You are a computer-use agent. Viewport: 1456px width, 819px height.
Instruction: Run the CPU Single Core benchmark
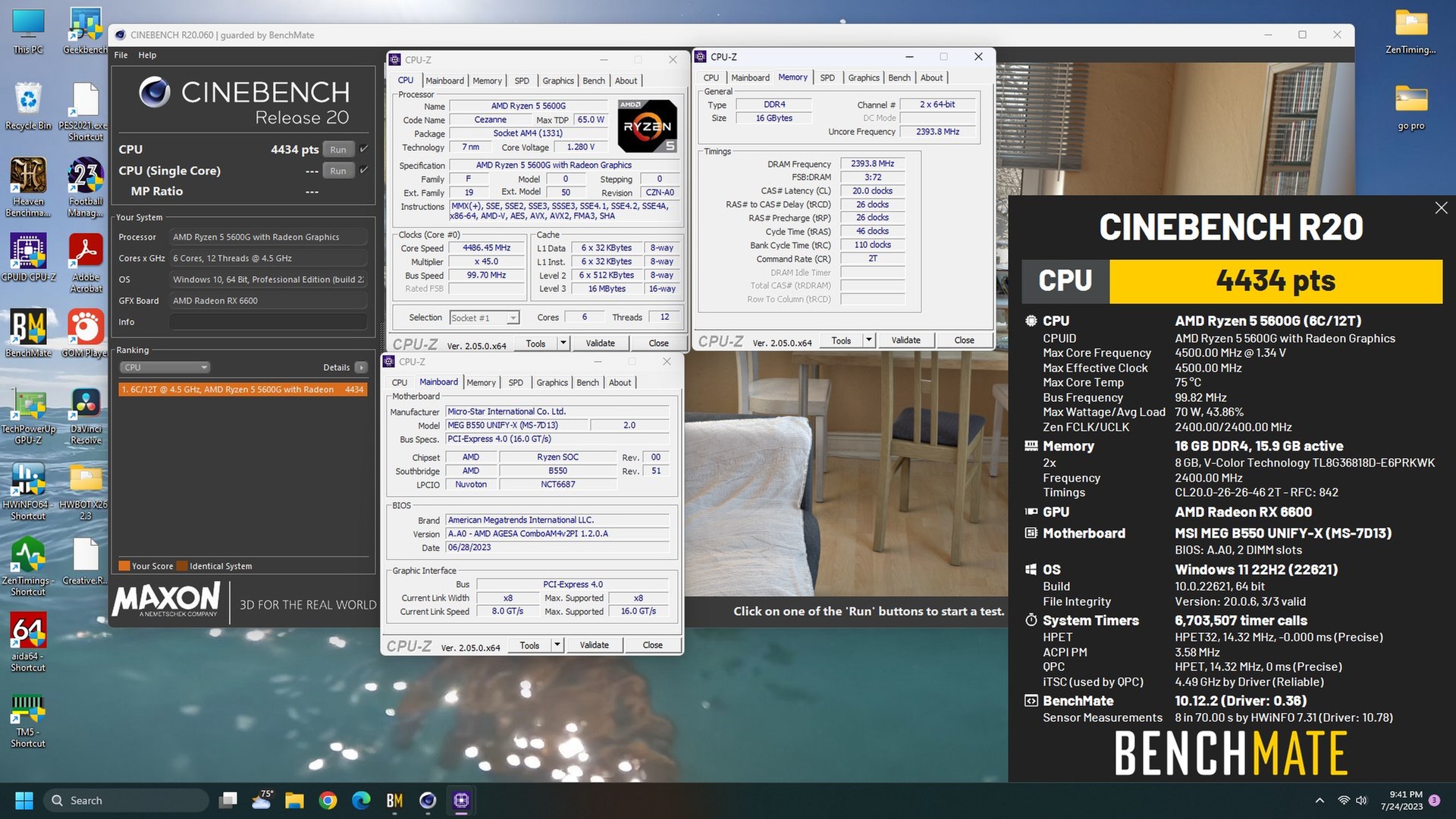(338, 171)
